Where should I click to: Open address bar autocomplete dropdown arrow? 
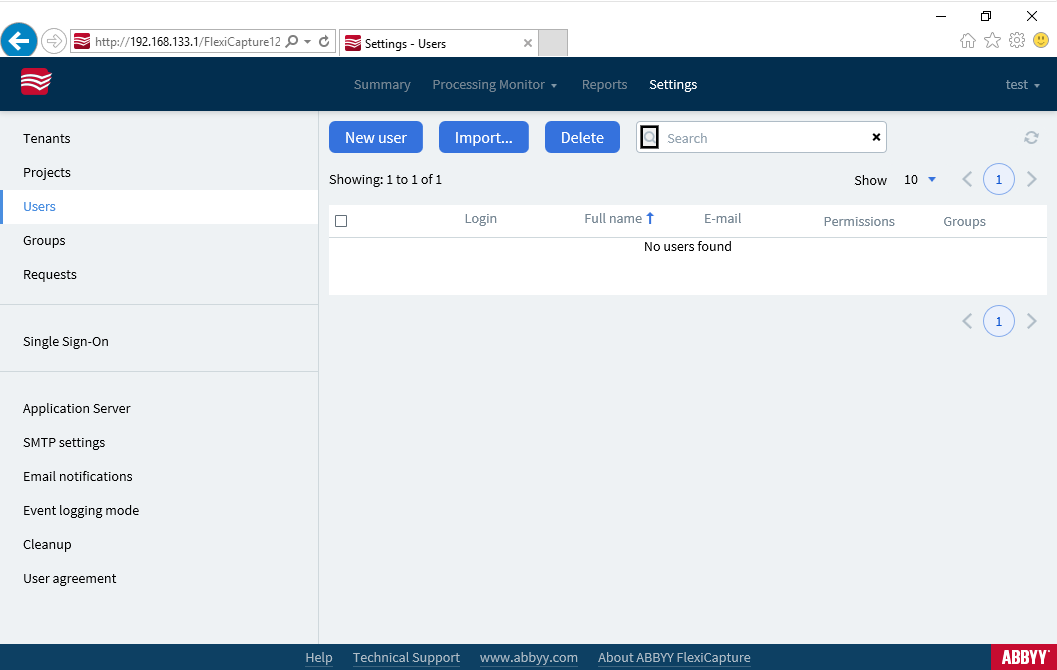pos(307,42)
